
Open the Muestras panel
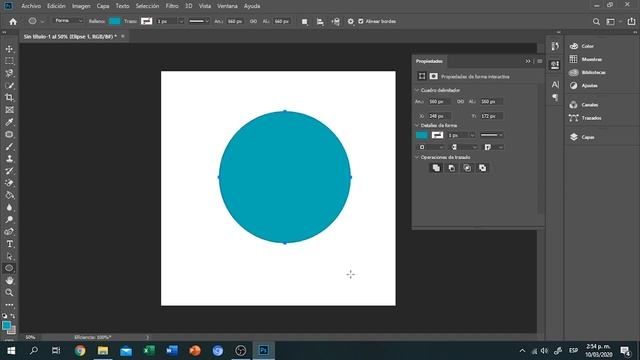[x=586, y=59]
